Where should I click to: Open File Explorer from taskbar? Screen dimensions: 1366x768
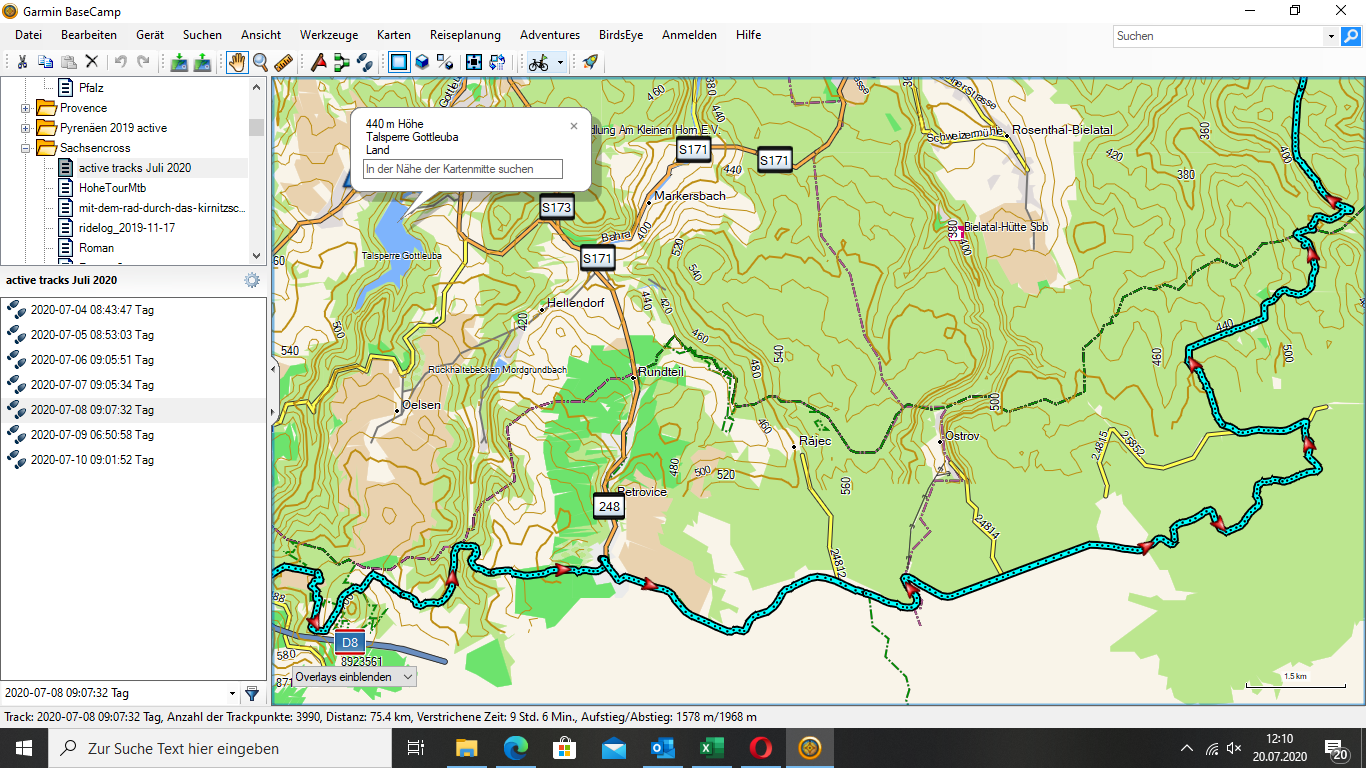(x=467, y=748)
